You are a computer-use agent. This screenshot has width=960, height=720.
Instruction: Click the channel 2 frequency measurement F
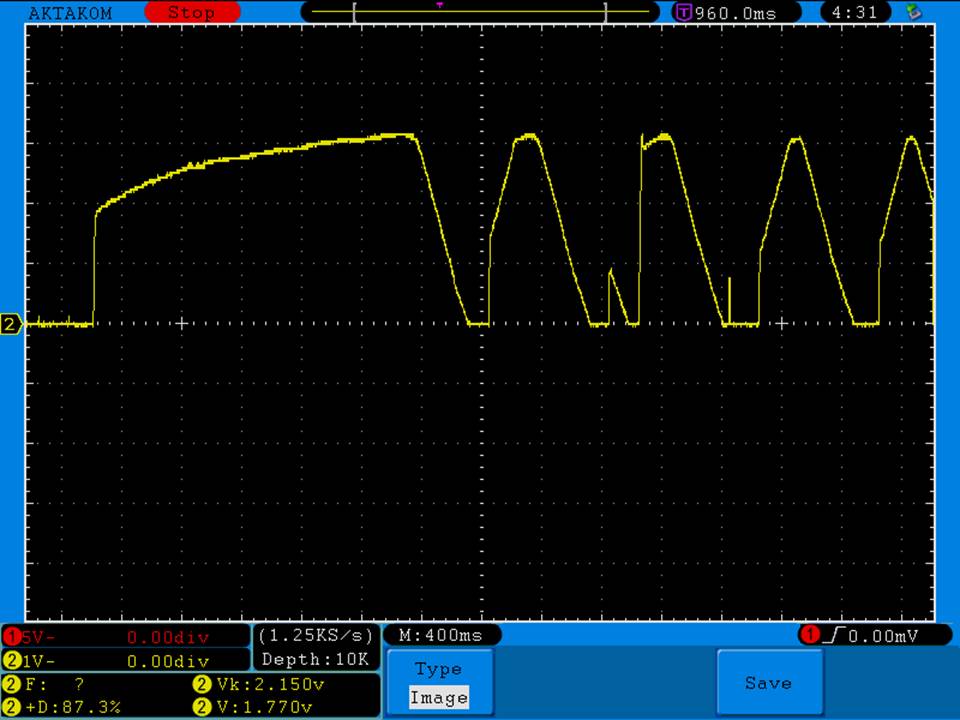click(x=50, y=685)
